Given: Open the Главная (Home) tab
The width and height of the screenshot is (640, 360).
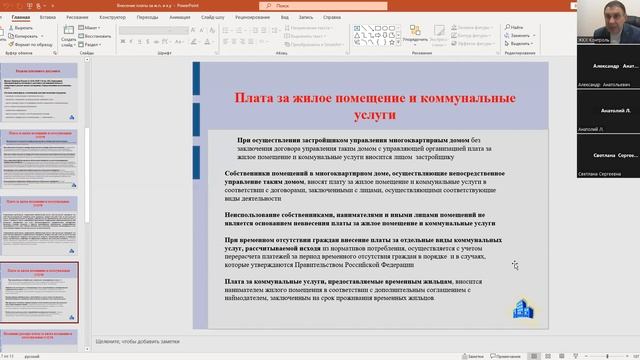Looking at the screenshot, I should (x=20, y=17).
